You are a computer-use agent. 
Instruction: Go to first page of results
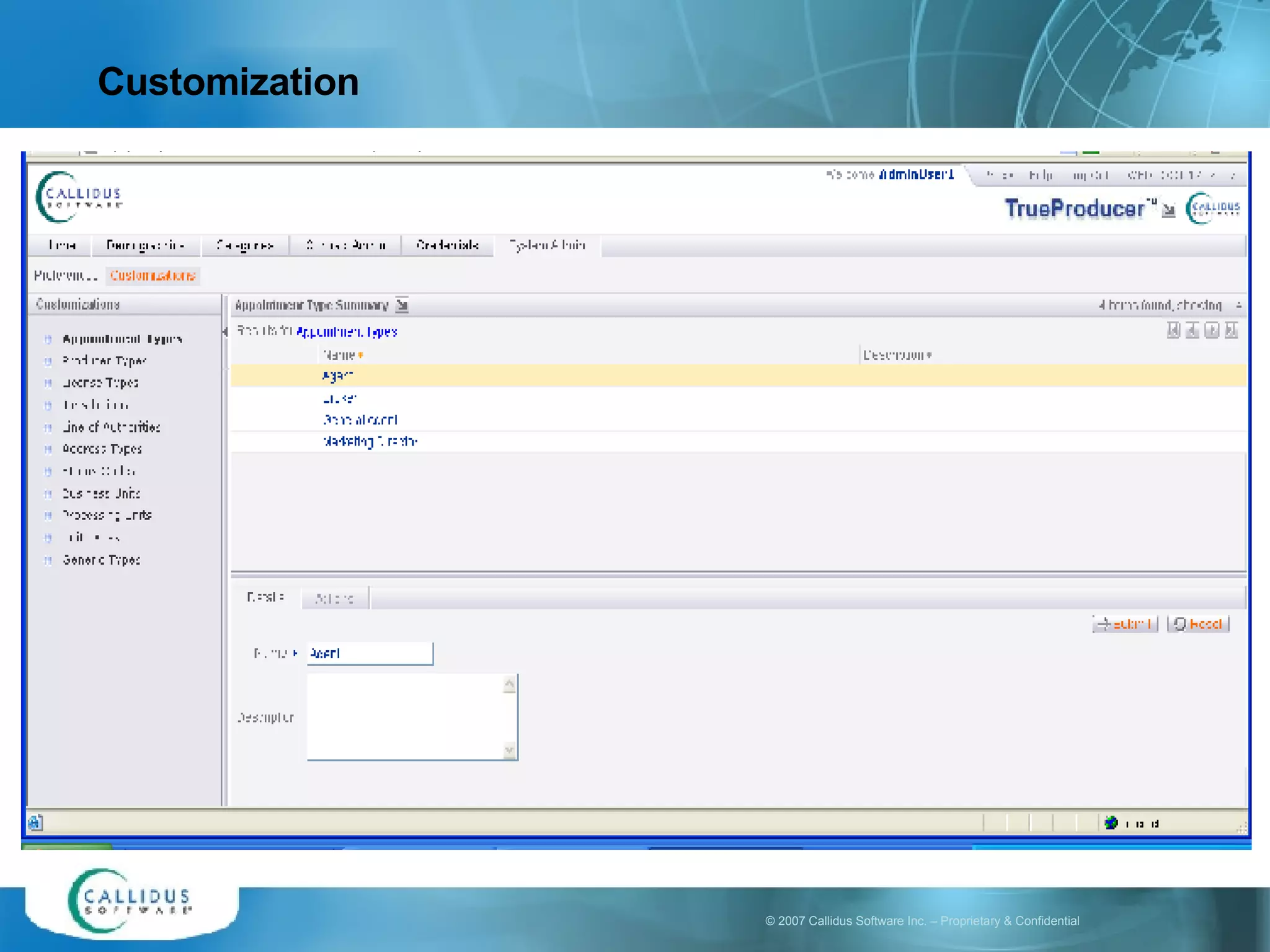click(x=1173, y=330)
